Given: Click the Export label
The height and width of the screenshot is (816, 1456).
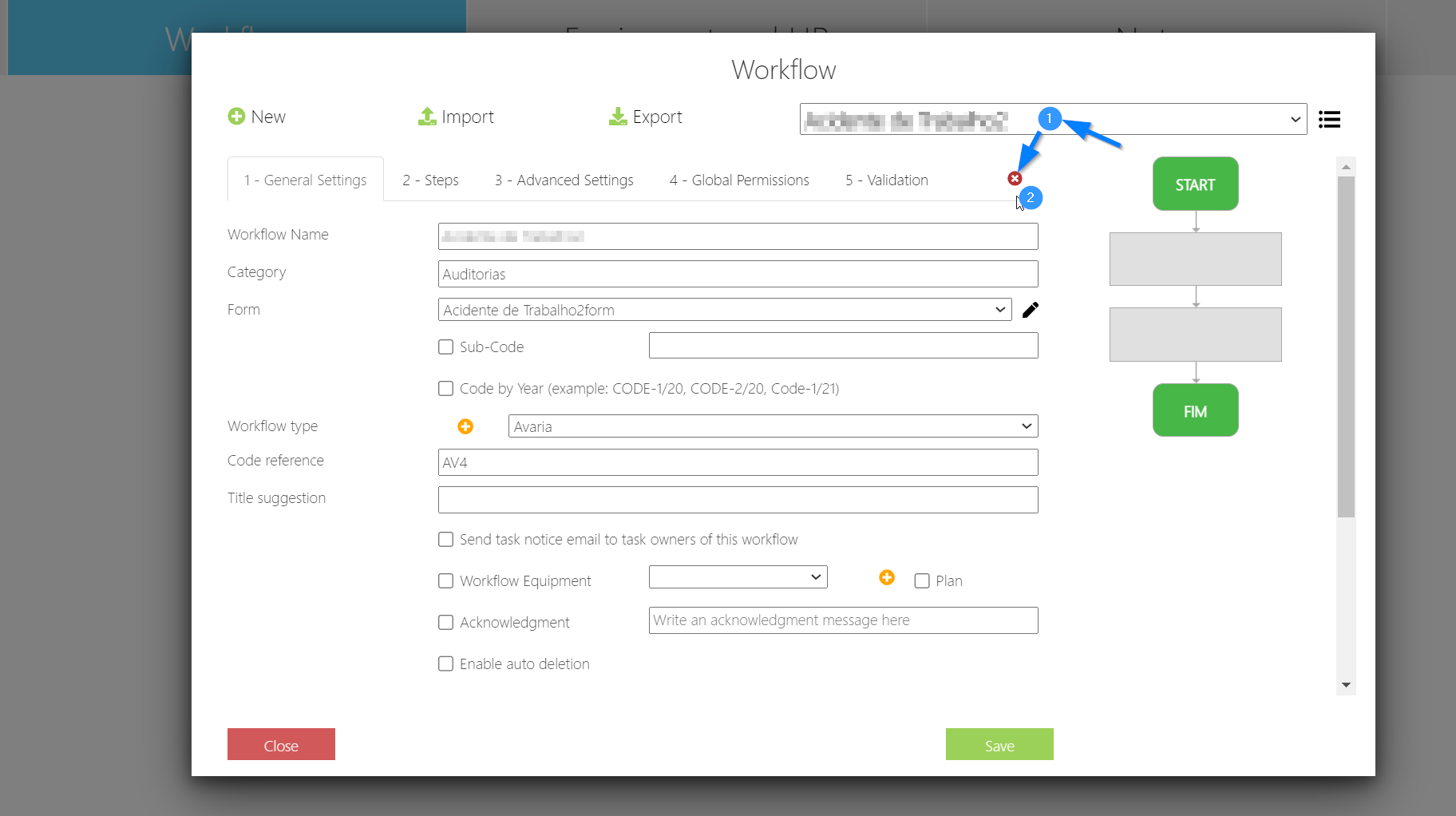Looking at the screenshot, I should click(x=658, y=117).
